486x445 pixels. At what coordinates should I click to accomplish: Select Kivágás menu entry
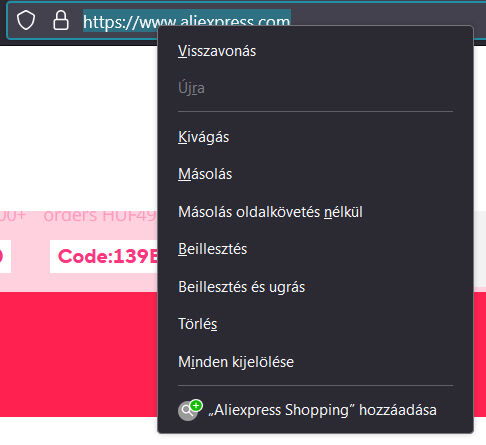315,137
